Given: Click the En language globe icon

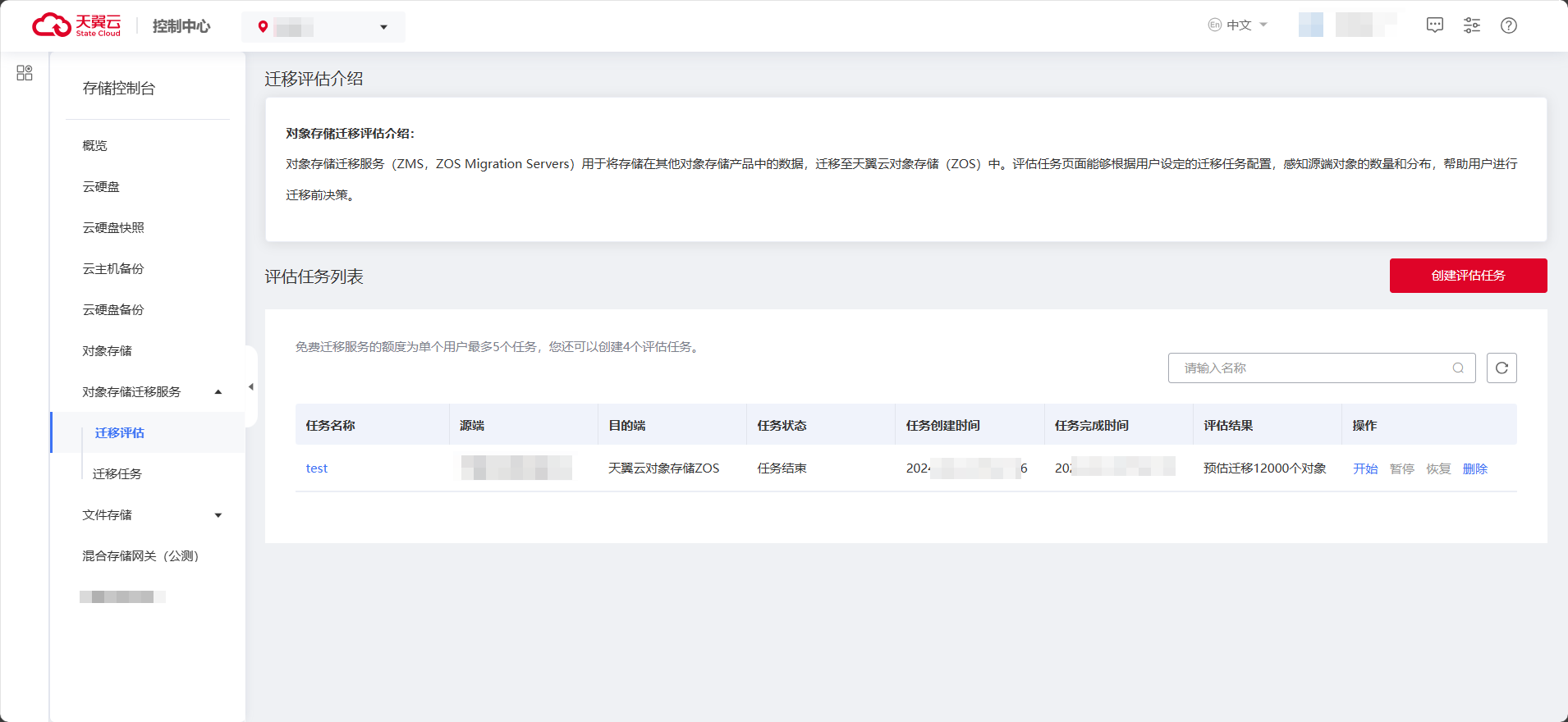Looking at the screenshot, I should (1215, 25).
